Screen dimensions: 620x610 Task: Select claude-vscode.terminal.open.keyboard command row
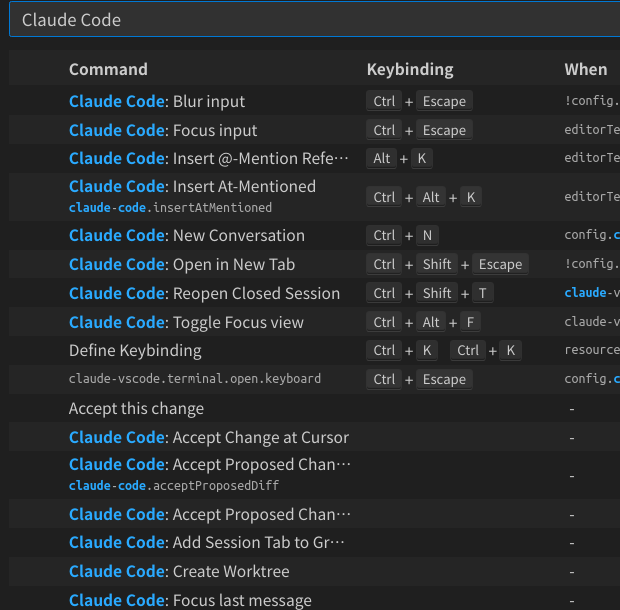[x=314, y=379]
